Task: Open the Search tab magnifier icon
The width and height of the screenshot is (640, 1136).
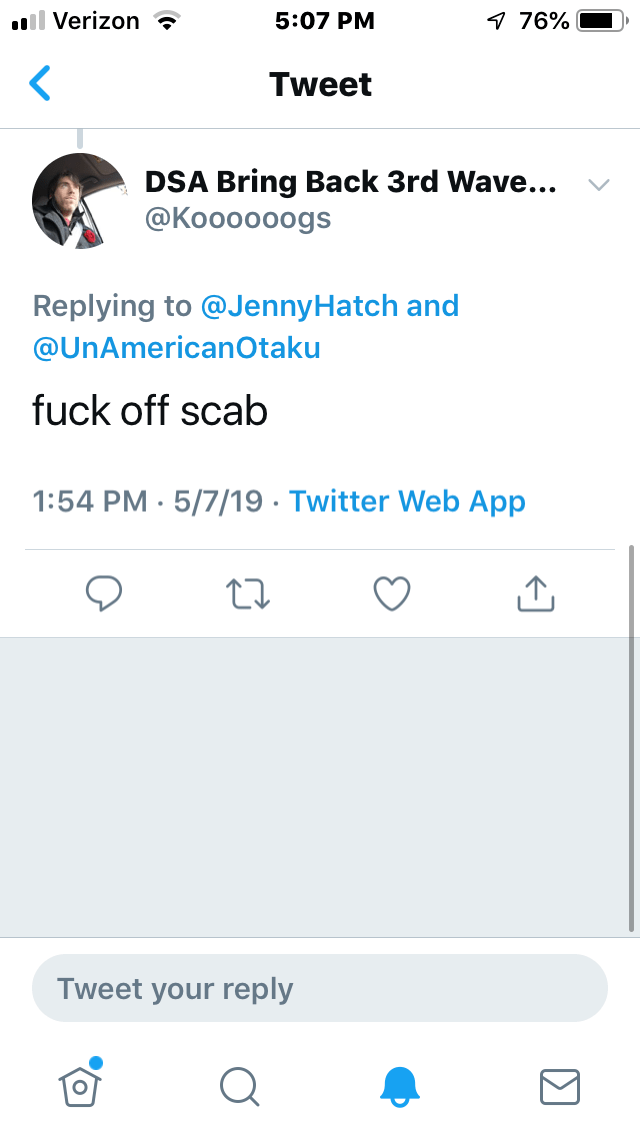Action: point(240,1085)
